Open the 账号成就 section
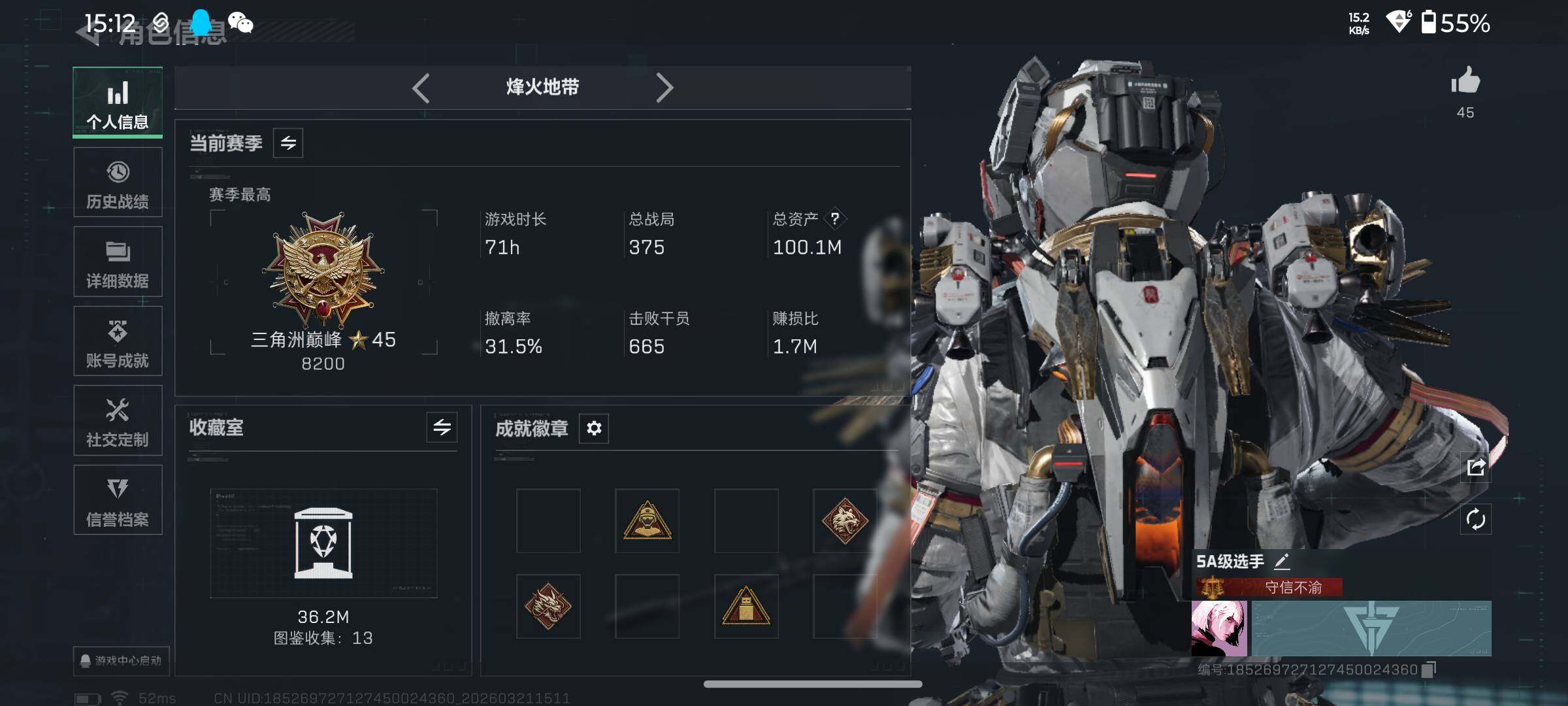This screenshot has width=1568, height=706. click(118, 341)
